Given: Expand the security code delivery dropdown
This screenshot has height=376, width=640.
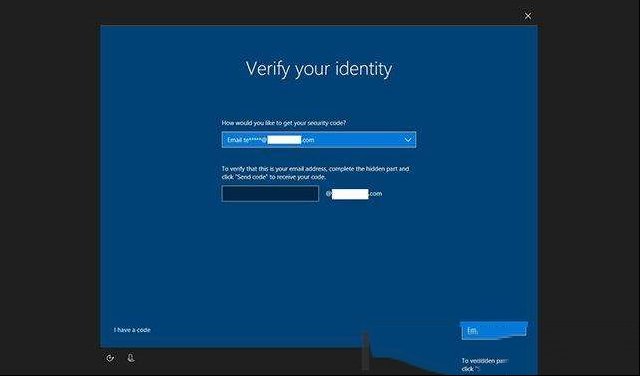Looking at the screenshot, I should click(319, 140).
